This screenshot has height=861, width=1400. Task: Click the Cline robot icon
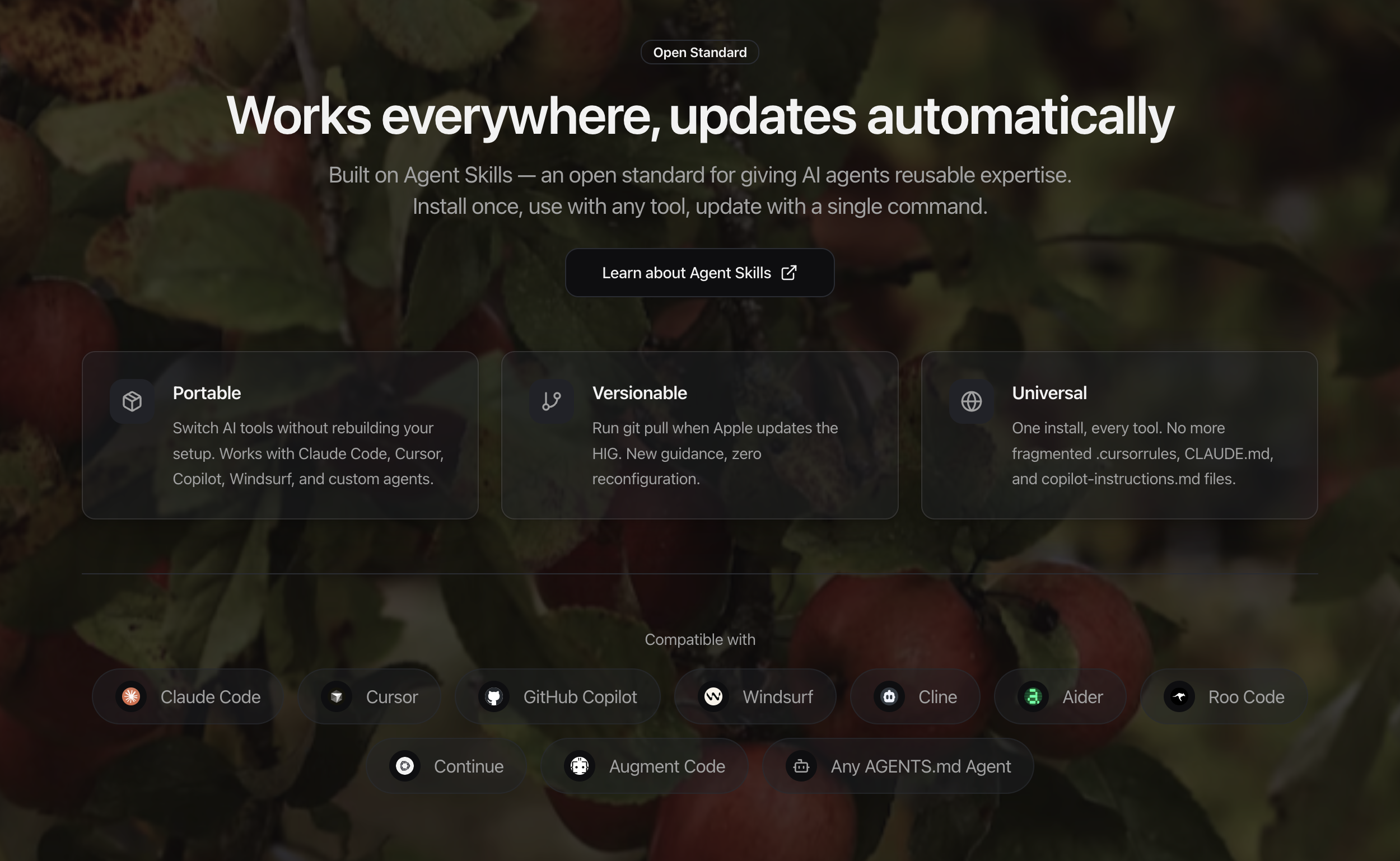click(889, 696)
